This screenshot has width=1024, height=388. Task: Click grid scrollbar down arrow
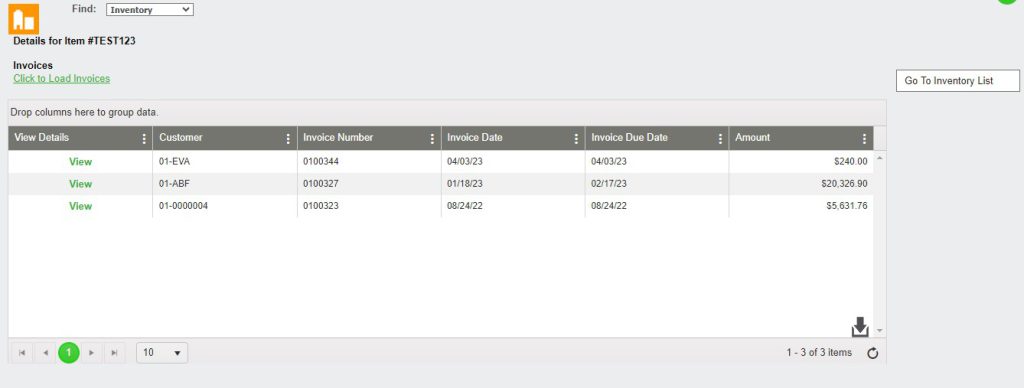(x=879, y=331)
